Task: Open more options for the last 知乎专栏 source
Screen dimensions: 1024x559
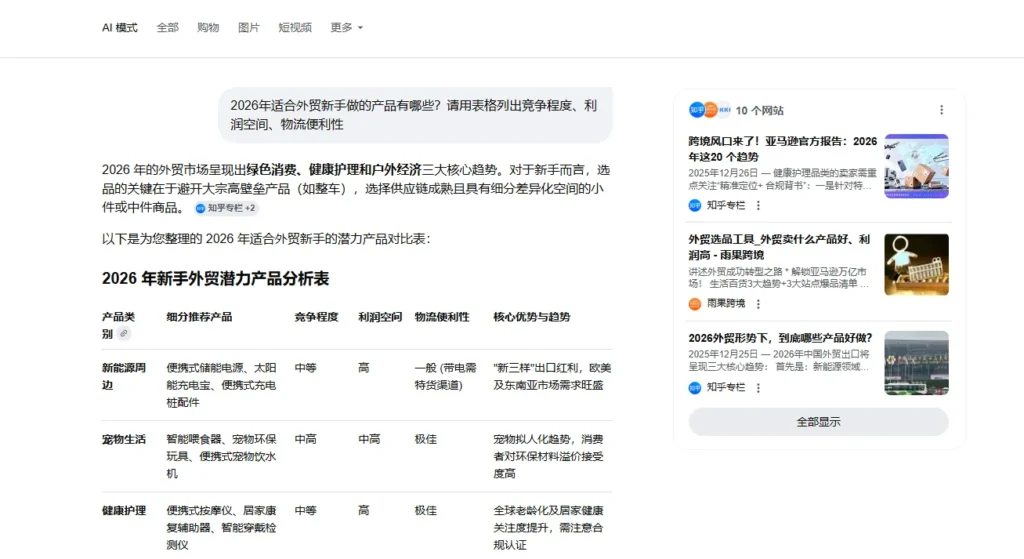Action: (758, 387)
